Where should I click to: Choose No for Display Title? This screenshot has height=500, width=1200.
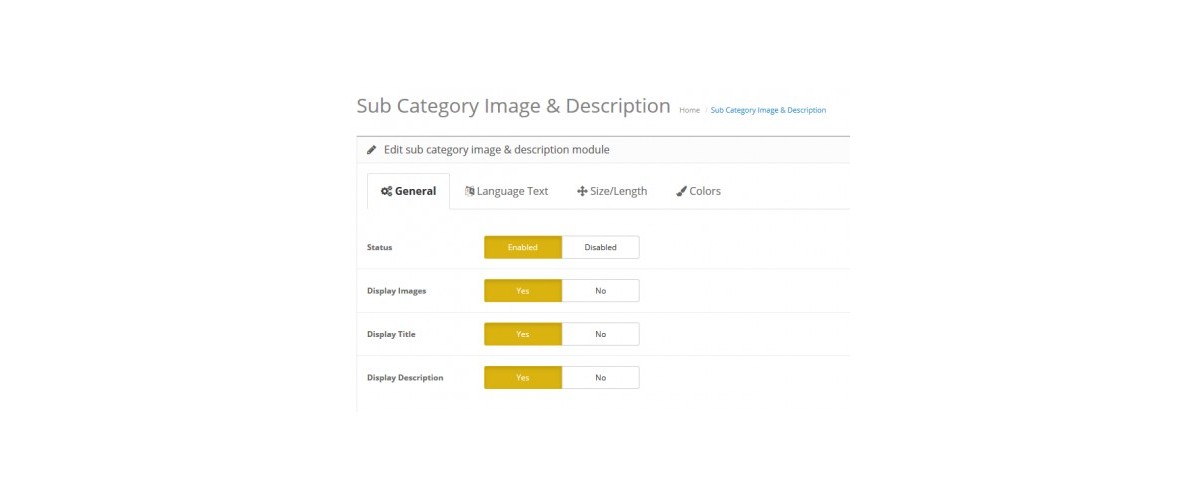[600, 334]
